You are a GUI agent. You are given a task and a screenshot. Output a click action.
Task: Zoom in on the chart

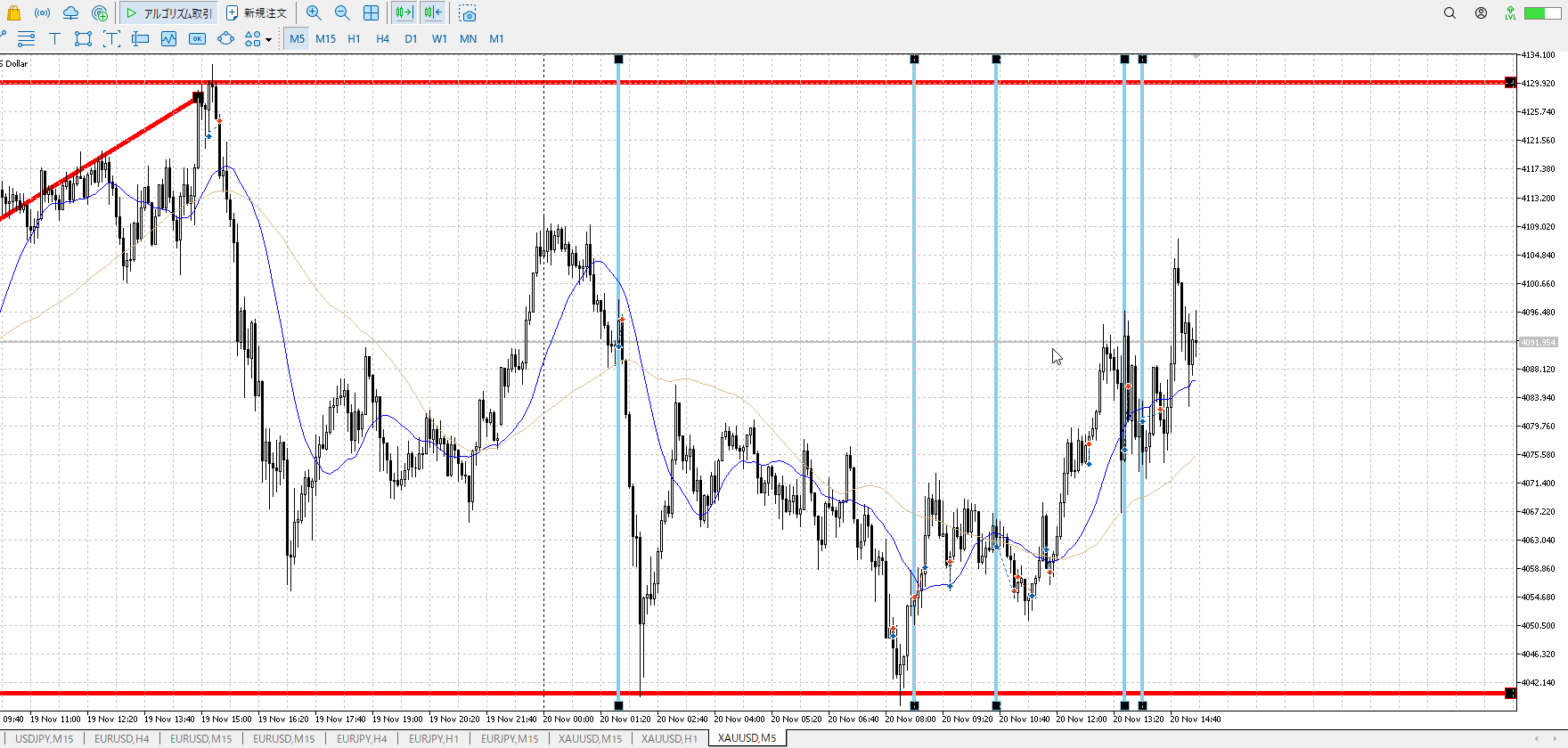point(314,12)
